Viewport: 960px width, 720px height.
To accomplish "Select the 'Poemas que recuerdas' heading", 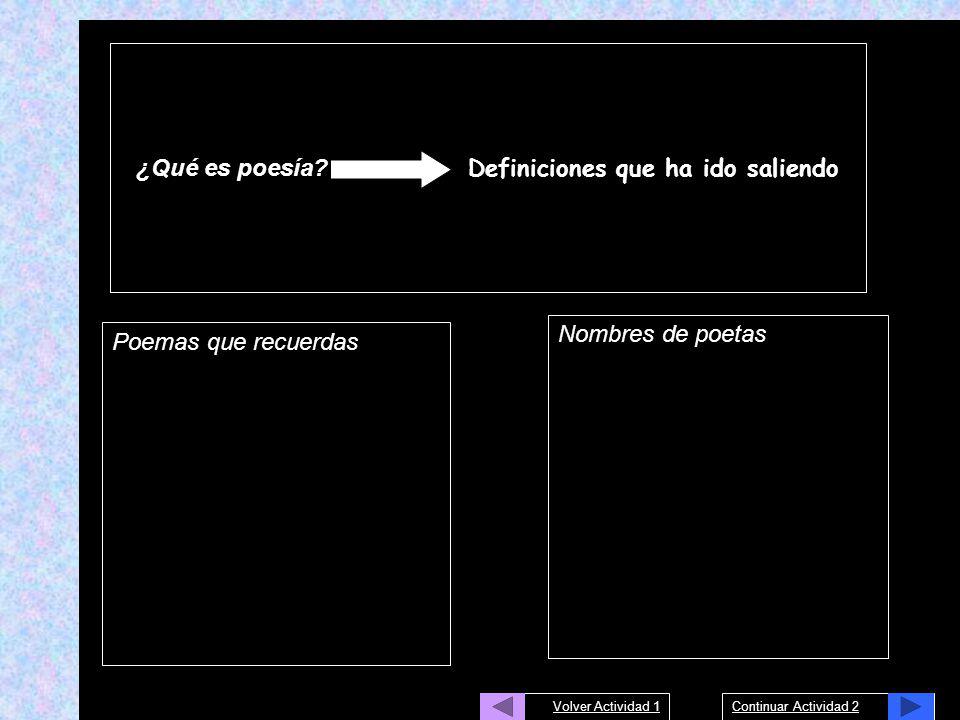I will click(235, 342).
